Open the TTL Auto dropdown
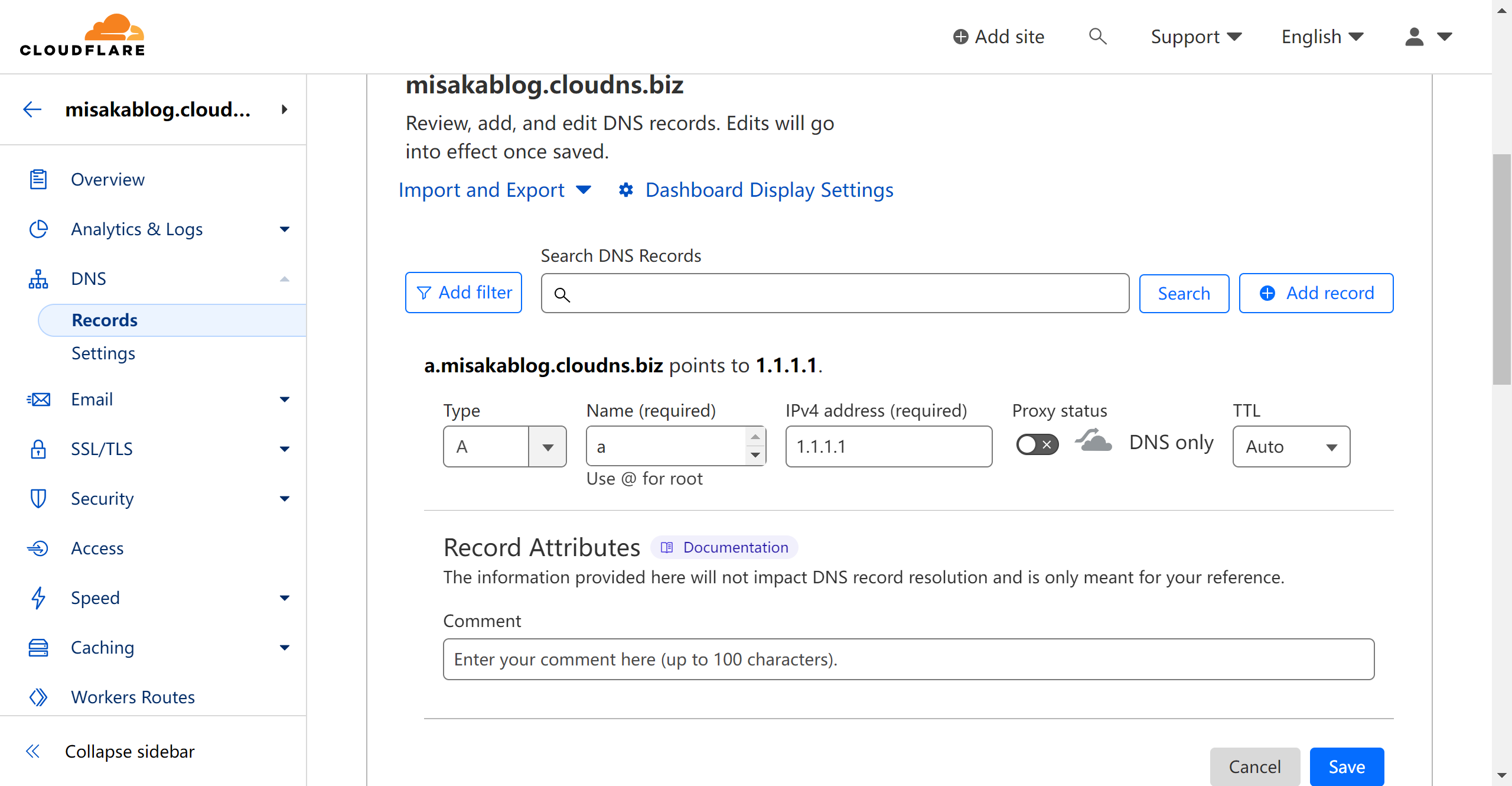 (1291, 446)
